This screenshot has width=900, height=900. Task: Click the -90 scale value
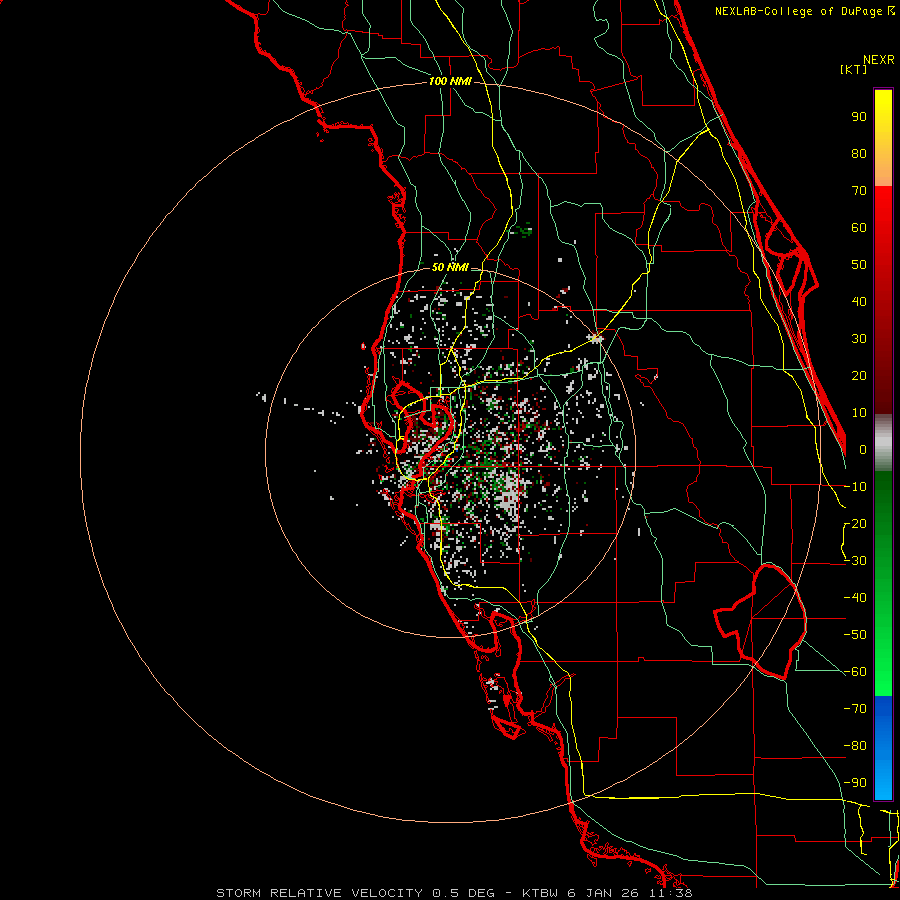coord(855,783)
